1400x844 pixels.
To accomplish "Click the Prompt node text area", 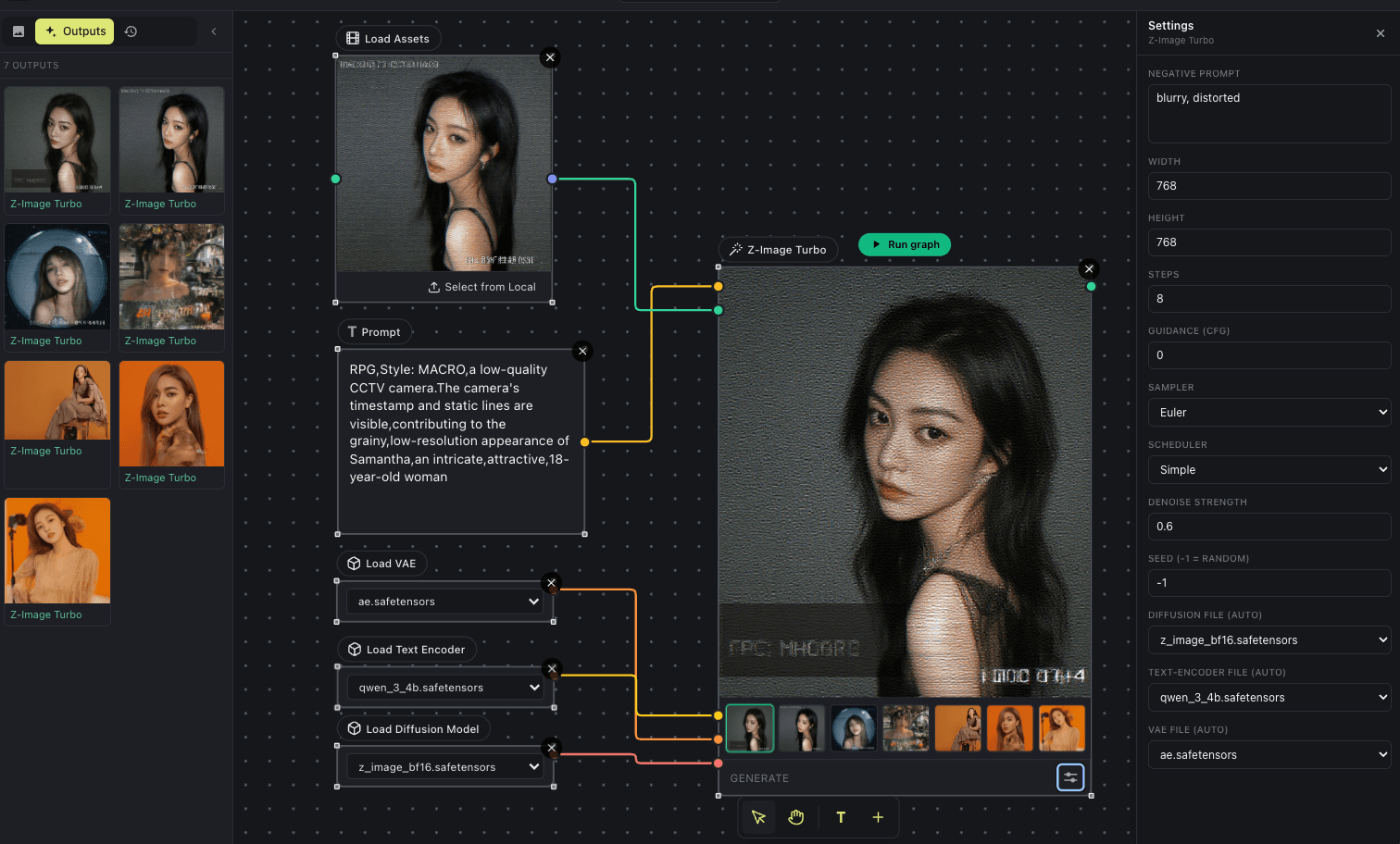I will tap(461, 441).
